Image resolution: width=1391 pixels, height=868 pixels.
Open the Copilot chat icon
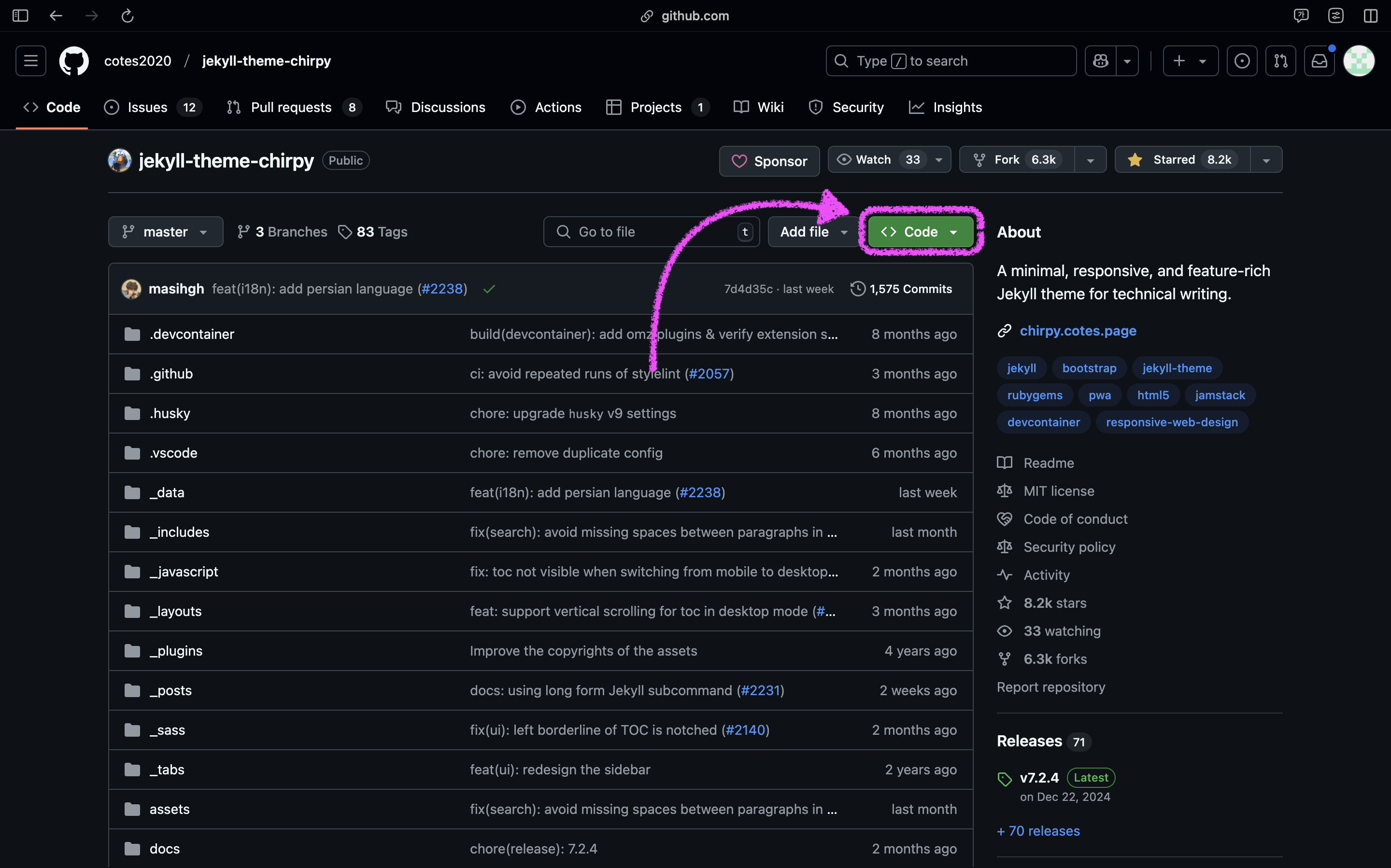coord(1100,61)
